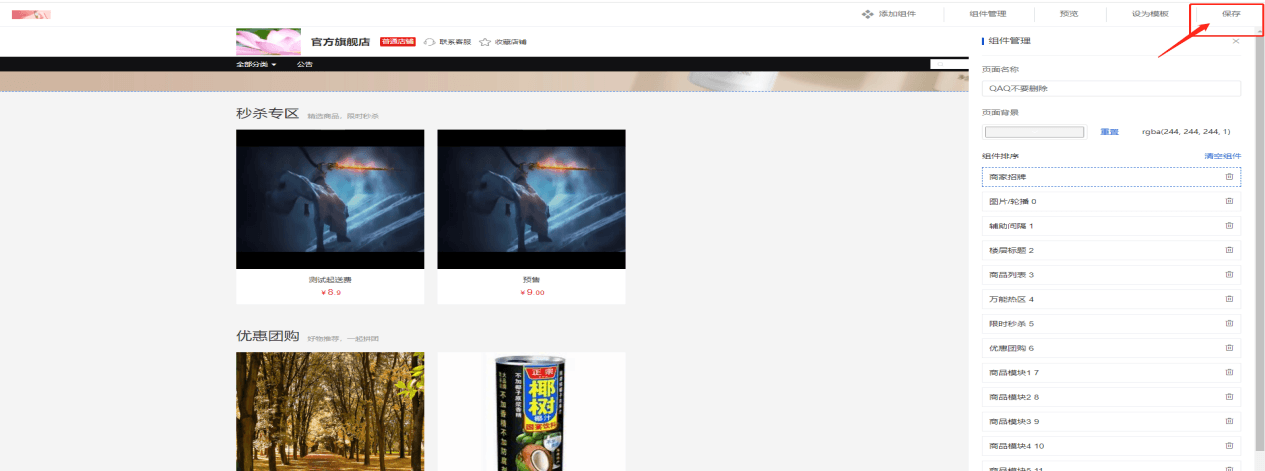Click the 联系客服 headset icon

tap(430, 42)
